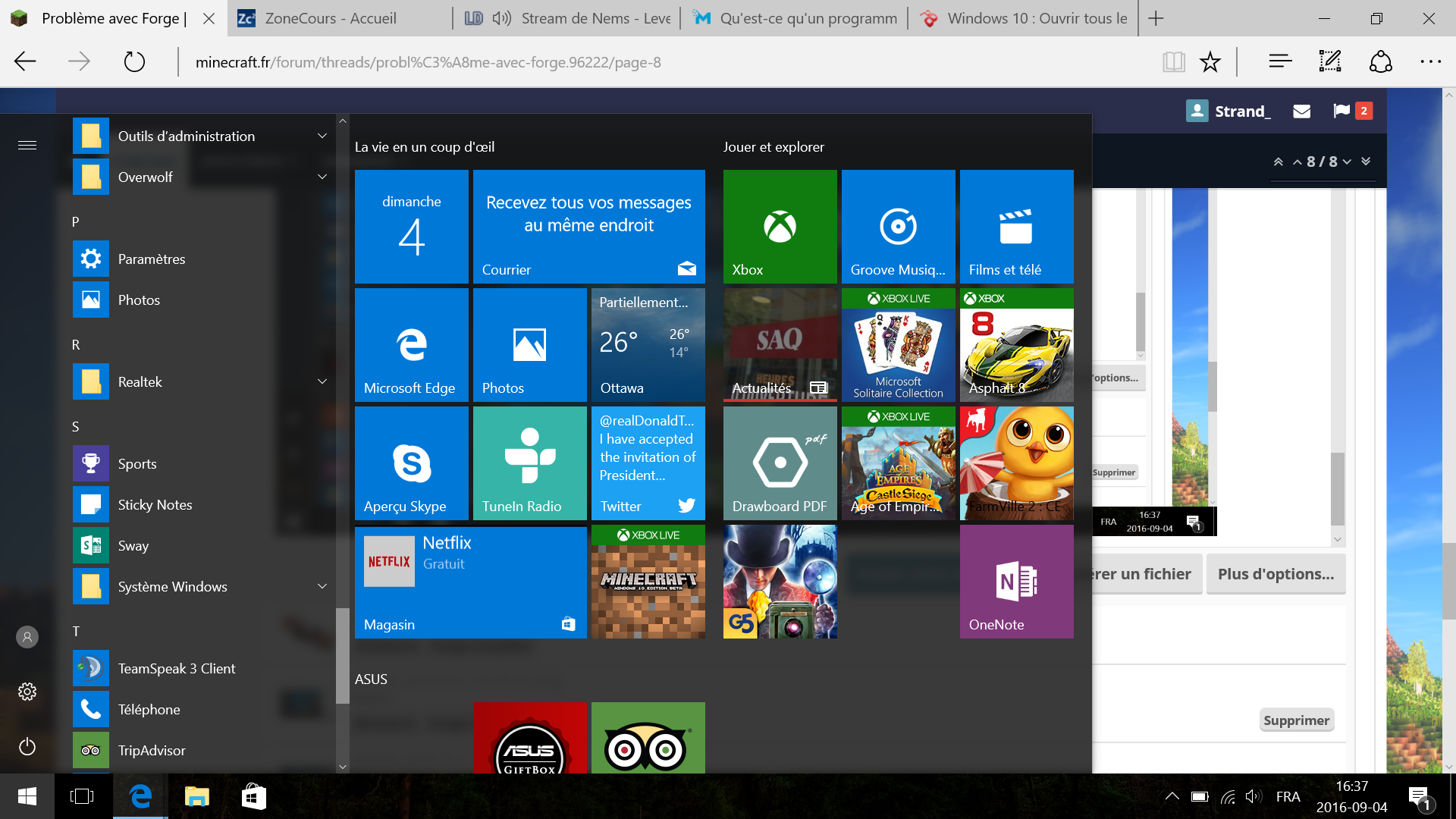This screenshot has width=1456, height=819.
Task: Open the Twitter live tile
Action: tap(648, 463)
